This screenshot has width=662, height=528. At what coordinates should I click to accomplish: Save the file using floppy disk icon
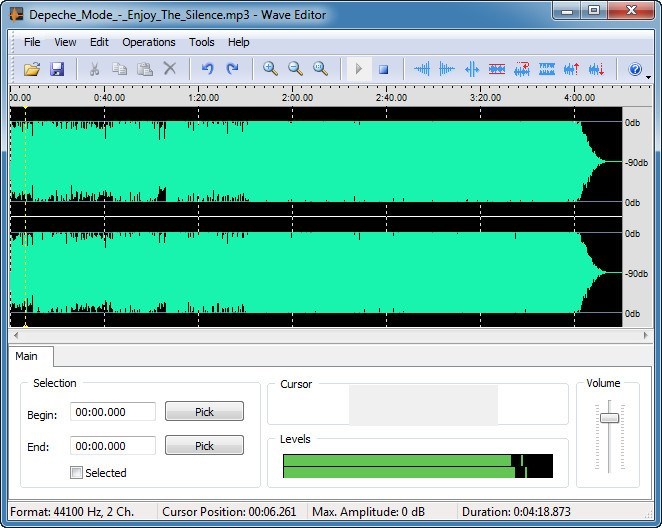[57, 69]
